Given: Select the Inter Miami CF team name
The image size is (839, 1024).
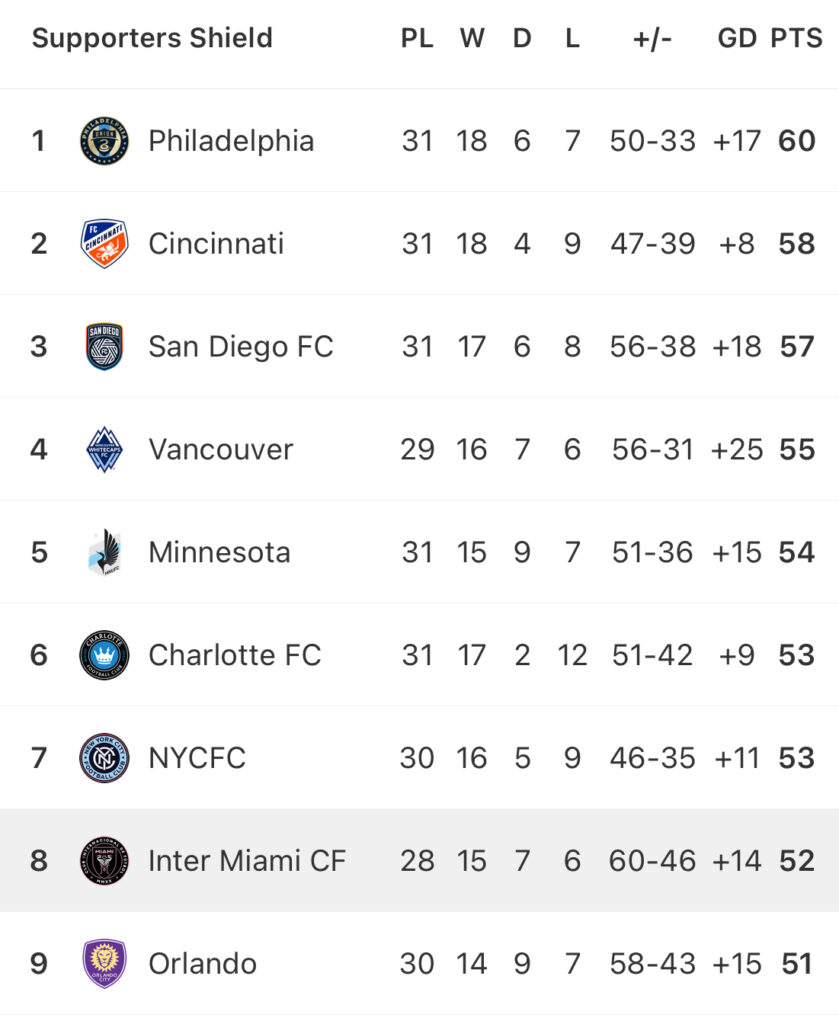Looking at the screenshot, I should (247, 861).
